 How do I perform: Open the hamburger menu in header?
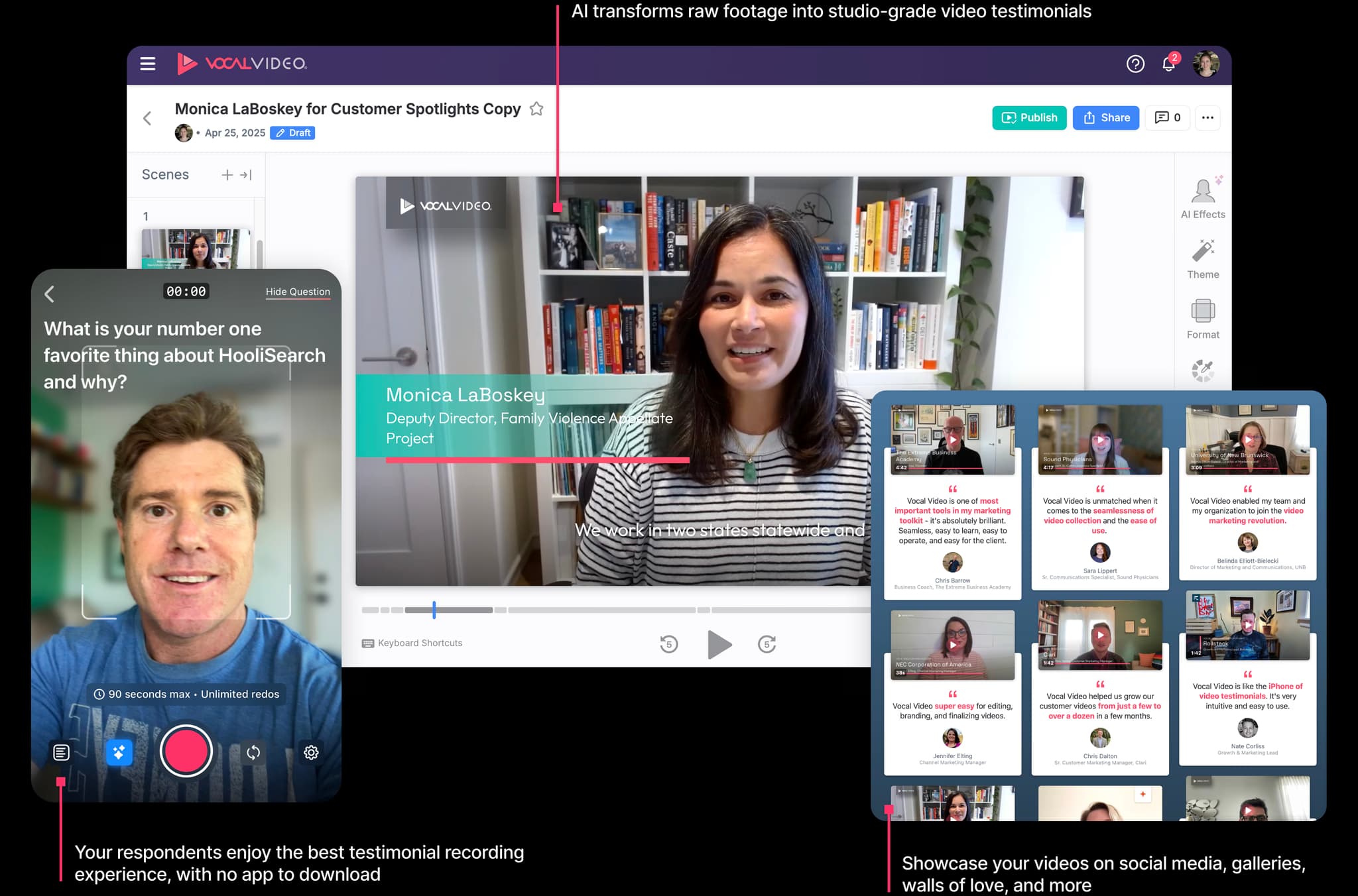click(x=148, y=64)
